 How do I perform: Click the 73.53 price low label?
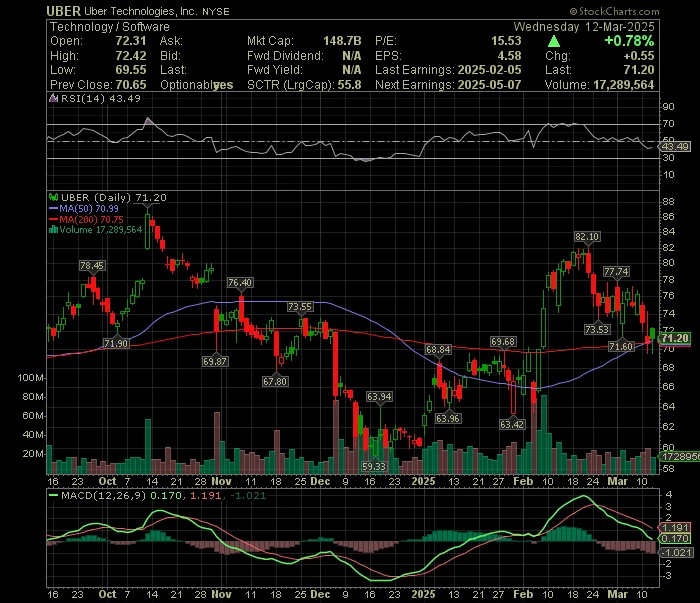pos(597,329)
